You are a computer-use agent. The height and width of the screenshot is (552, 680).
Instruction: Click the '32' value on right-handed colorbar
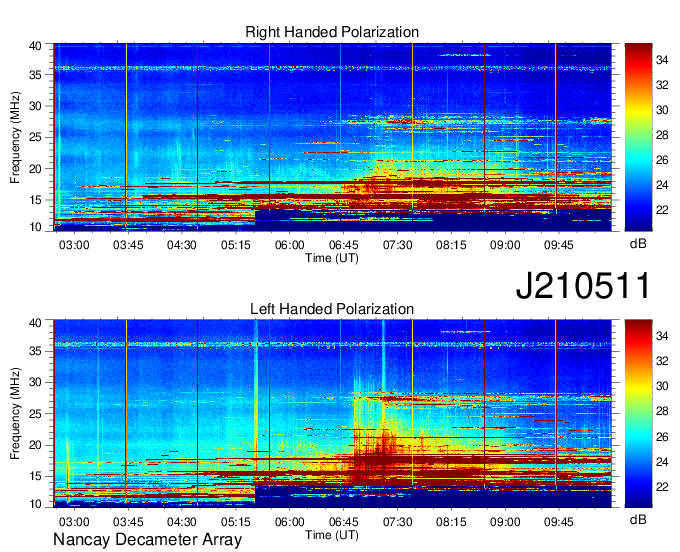pyautogui.click(x=662, y=85)
